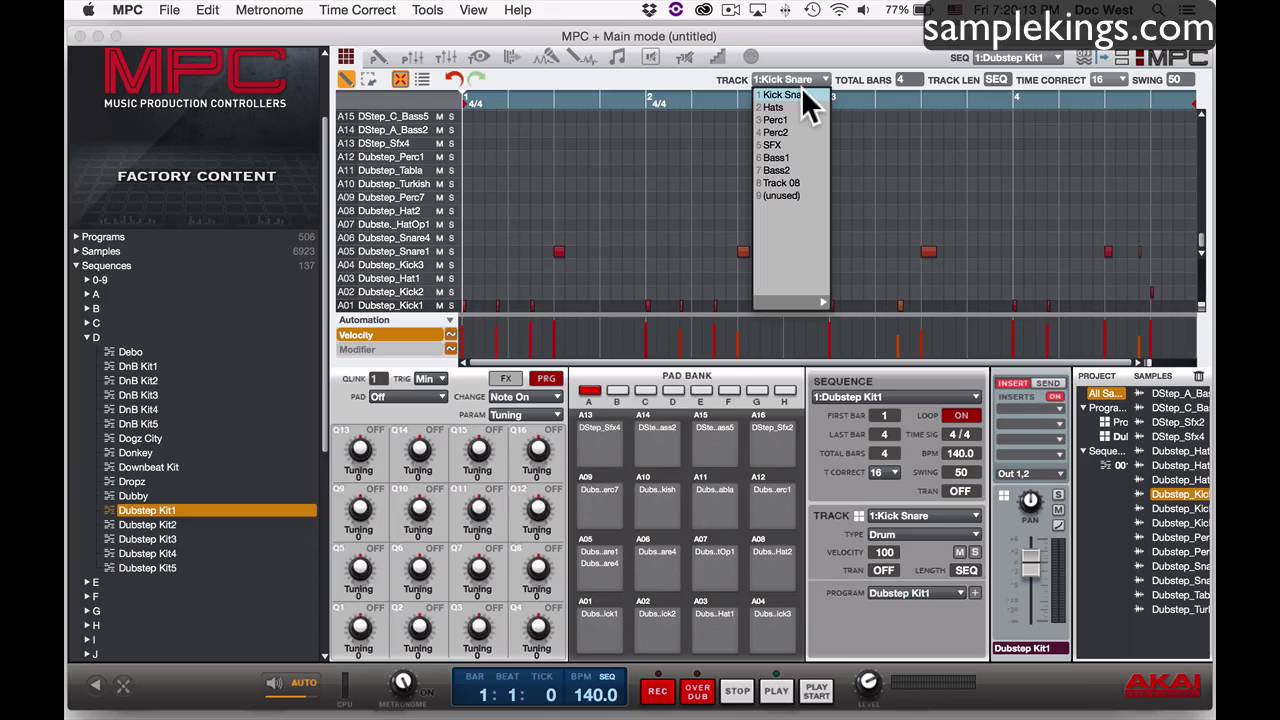This screenshot has height=720, width=1280.
Task: Toggle track TRAN OFF button
Action: 883,571
